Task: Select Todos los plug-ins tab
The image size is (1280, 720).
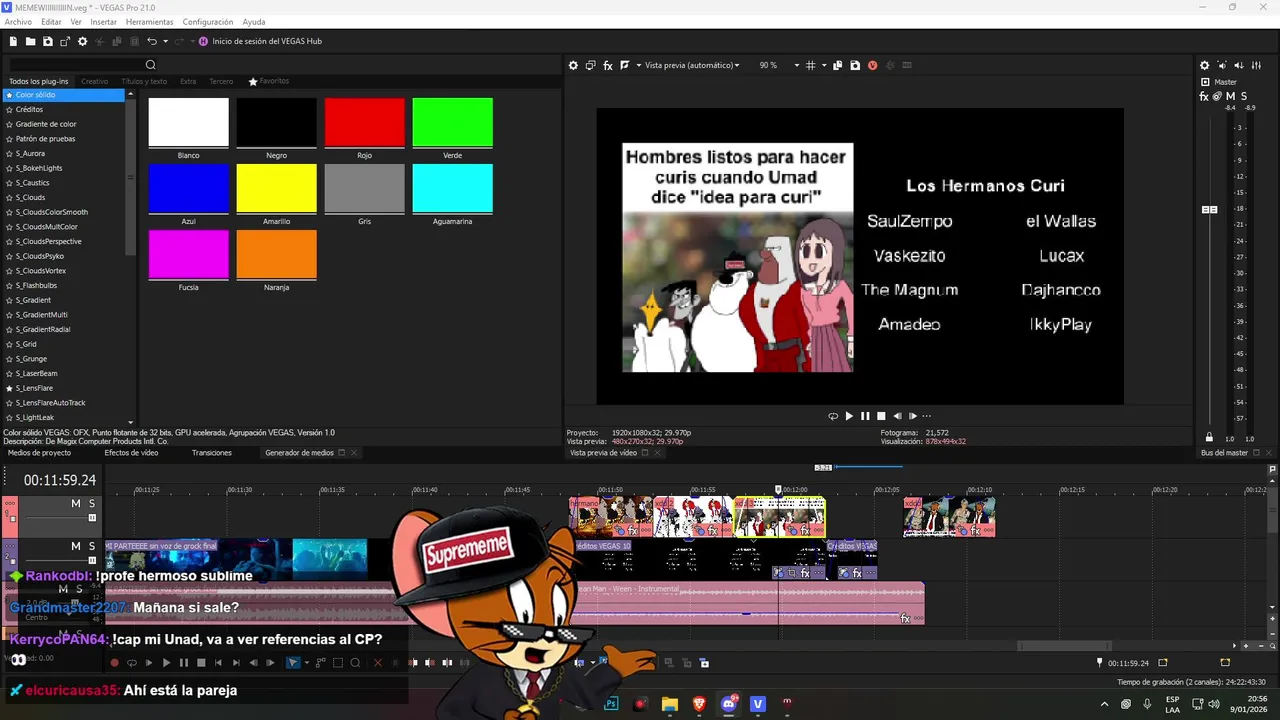Action: pos(39,81)
